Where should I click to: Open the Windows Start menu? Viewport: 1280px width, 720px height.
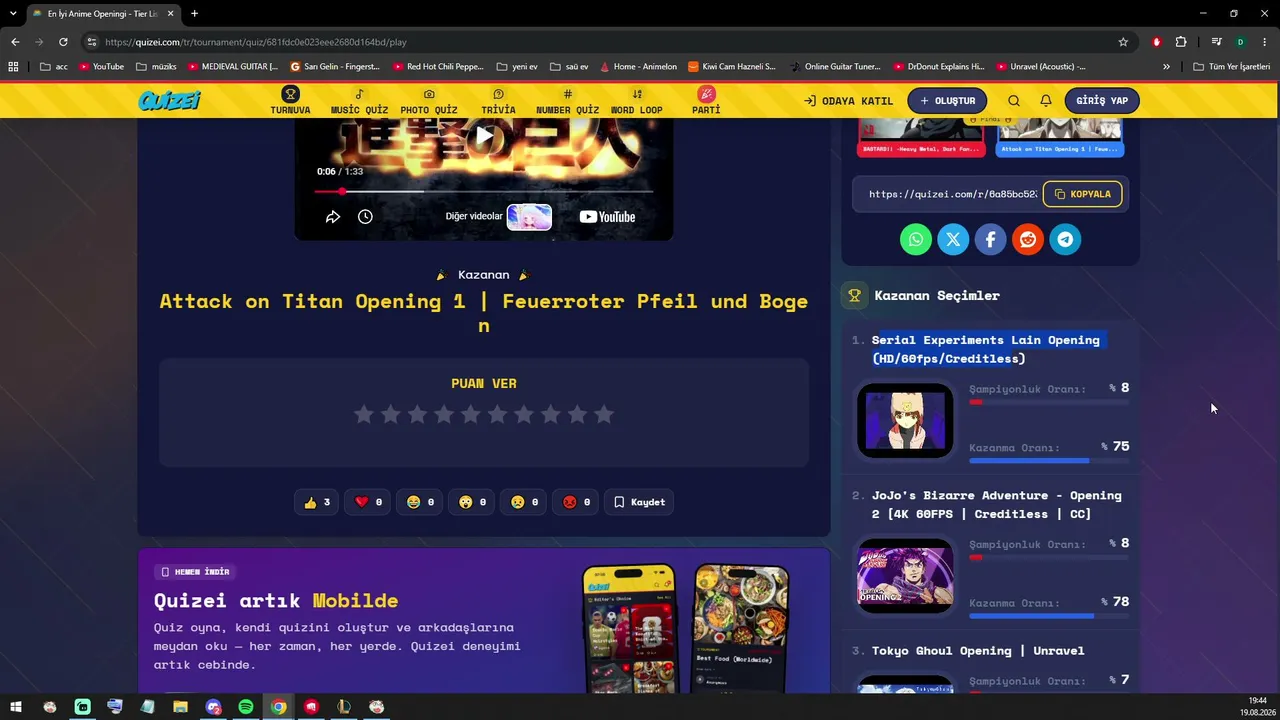click(16, 707)
